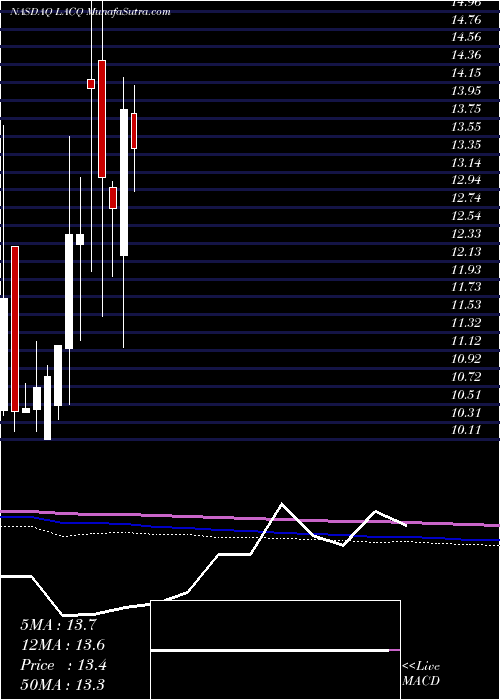
Task: Click the 12MA : 13.6 reading
Action: click(63, 645)
